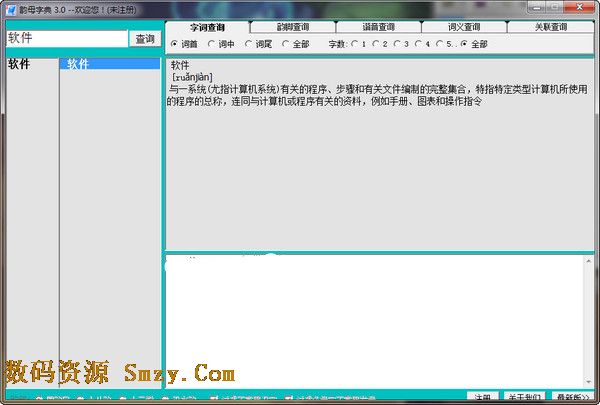Screen dimensions: 600x405
Task: Click the pinyin [ruǎnjiàn] in the definition
Action: pos(192,77)
